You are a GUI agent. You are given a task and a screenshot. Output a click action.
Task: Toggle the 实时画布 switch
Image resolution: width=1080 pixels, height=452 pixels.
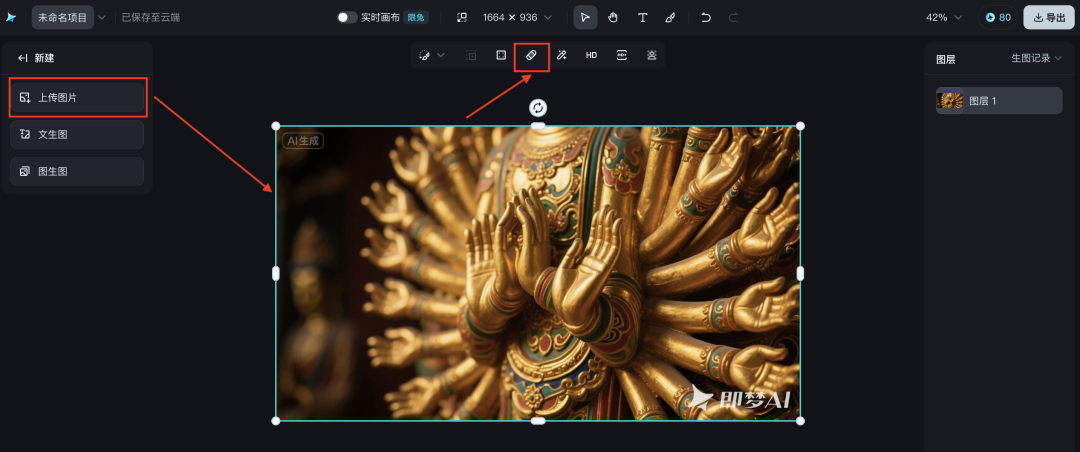tap(348, 17)
